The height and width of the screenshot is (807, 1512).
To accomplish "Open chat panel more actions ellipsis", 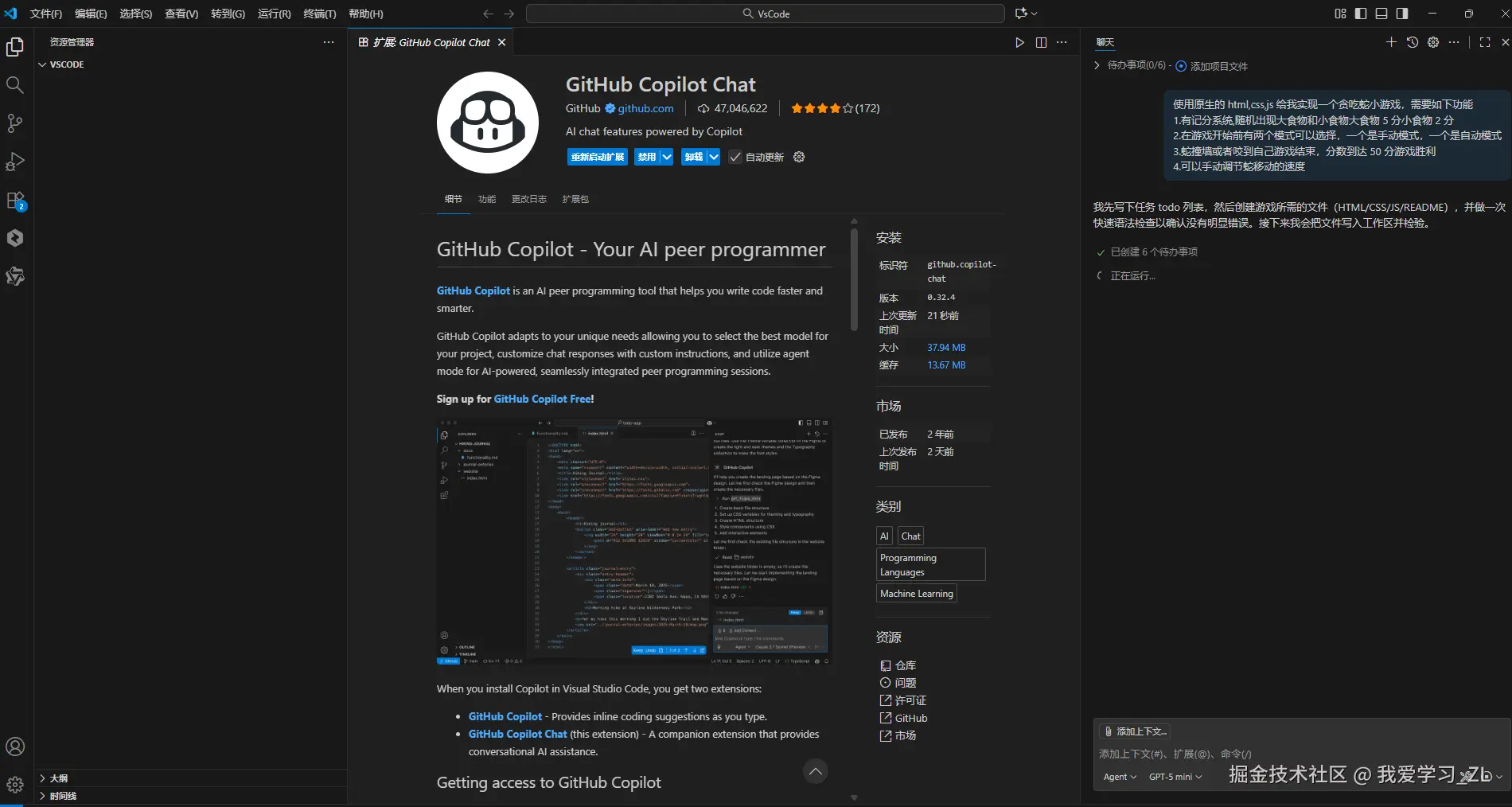I will click(x=1454, y=42).
